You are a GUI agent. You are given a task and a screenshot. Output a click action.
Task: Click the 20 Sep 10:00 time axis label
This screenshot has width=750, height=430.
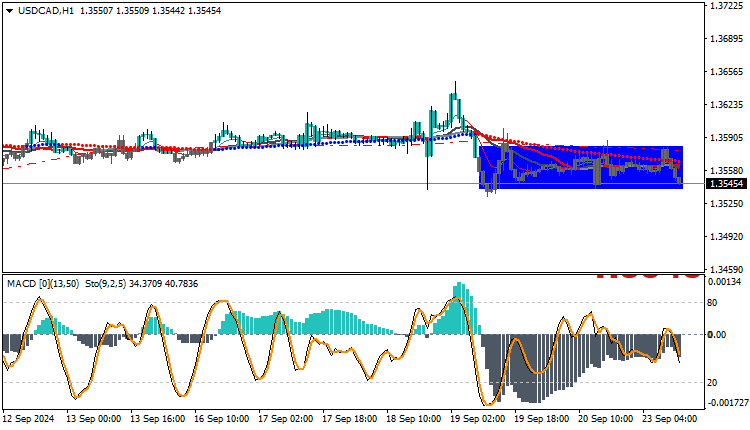[606, 419]
